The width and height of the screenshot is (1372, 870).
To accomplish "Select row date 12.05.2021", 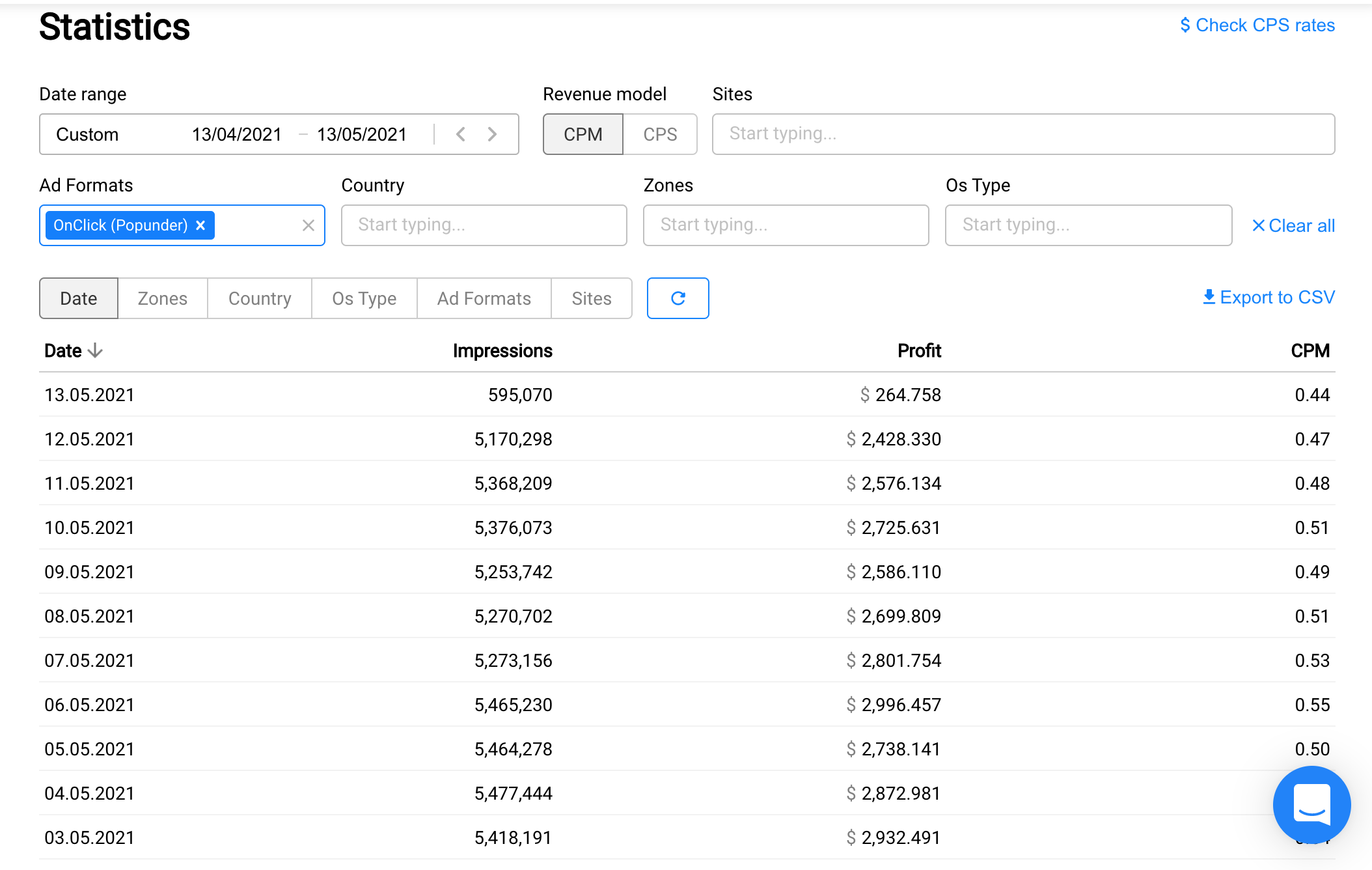I will tap(89, 440).
